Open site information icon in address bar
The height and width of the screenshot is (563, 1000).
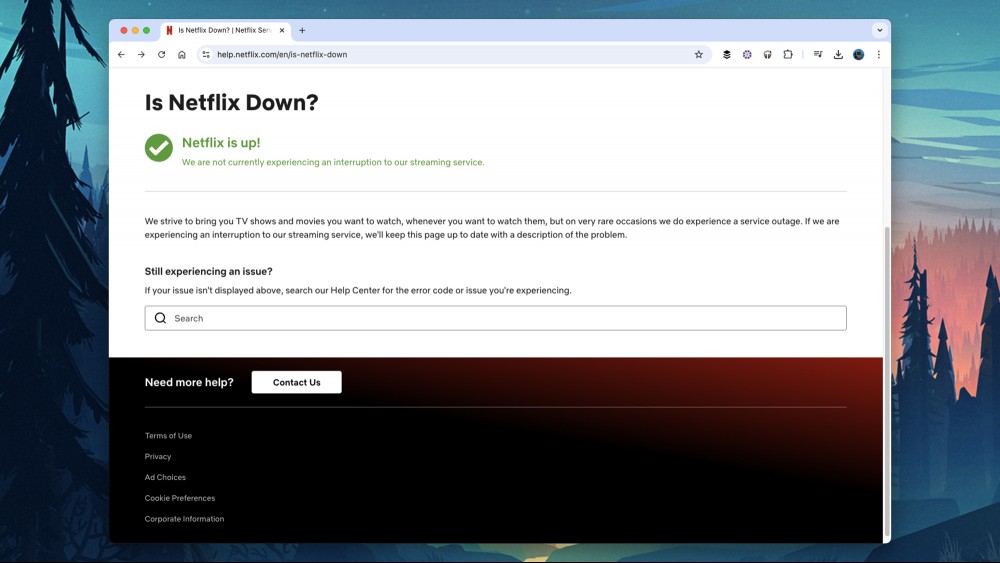pos(206,55)
